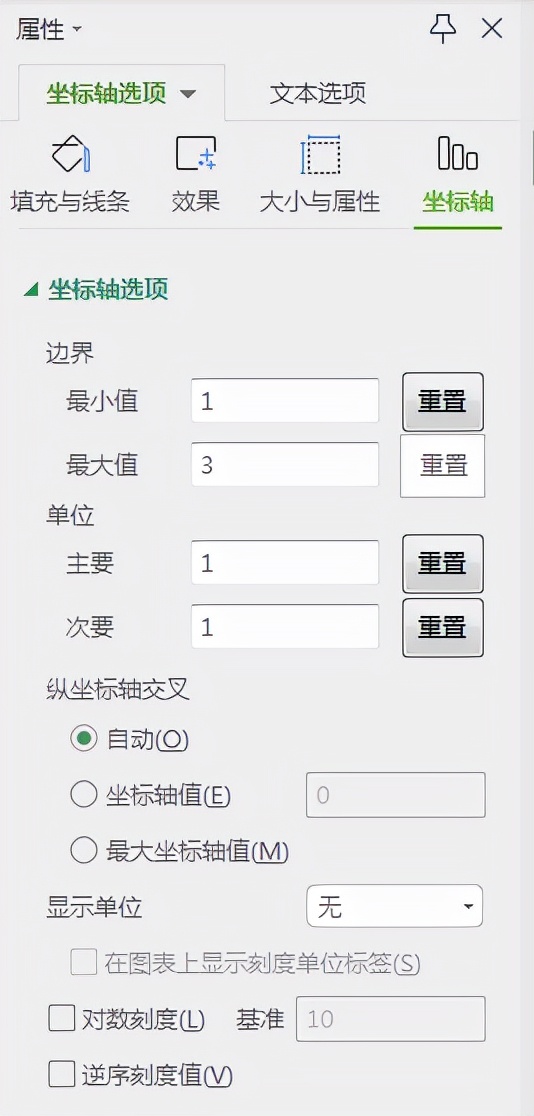Collapse the 坐标轴选项 section triangle

tap(31, 290)
